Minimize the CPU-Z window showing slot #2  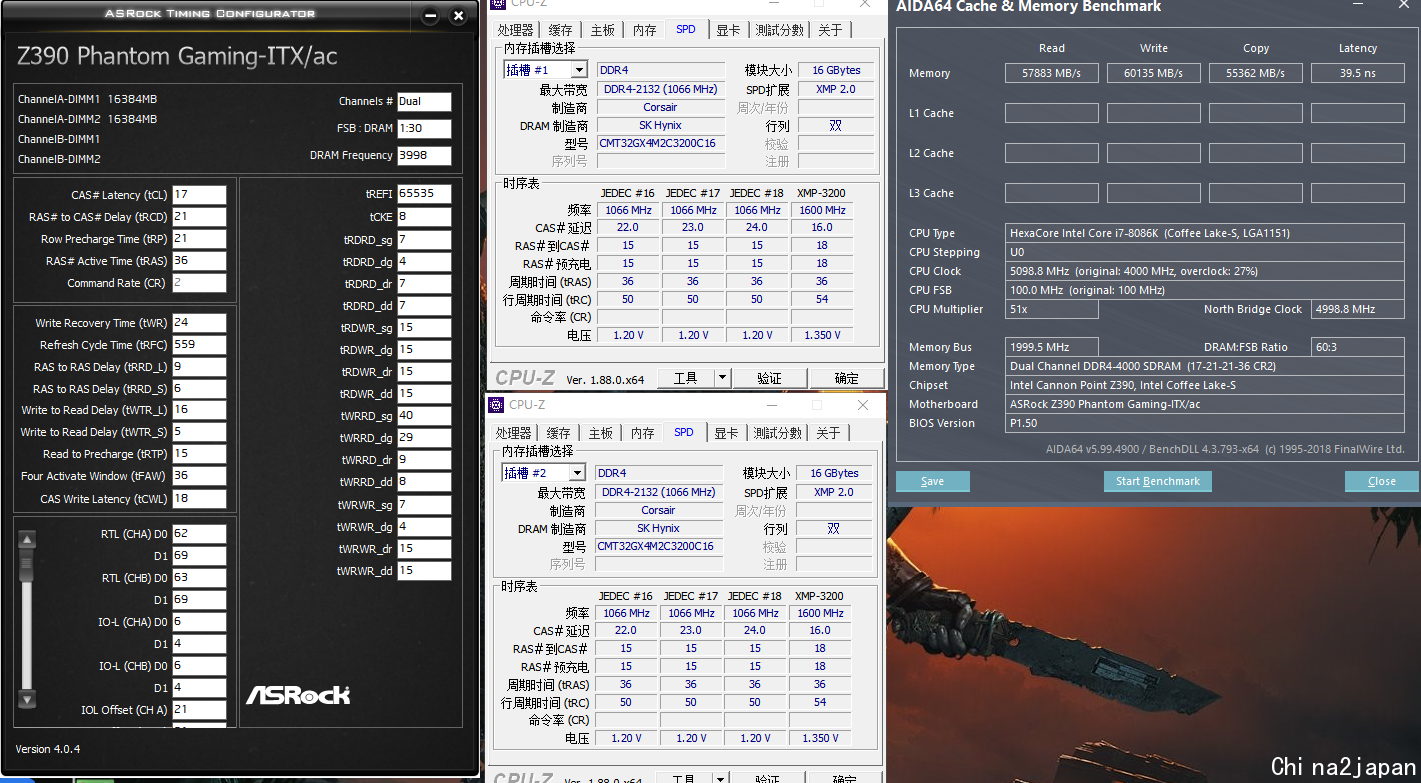pyautogui.click(x=770, y=405)
